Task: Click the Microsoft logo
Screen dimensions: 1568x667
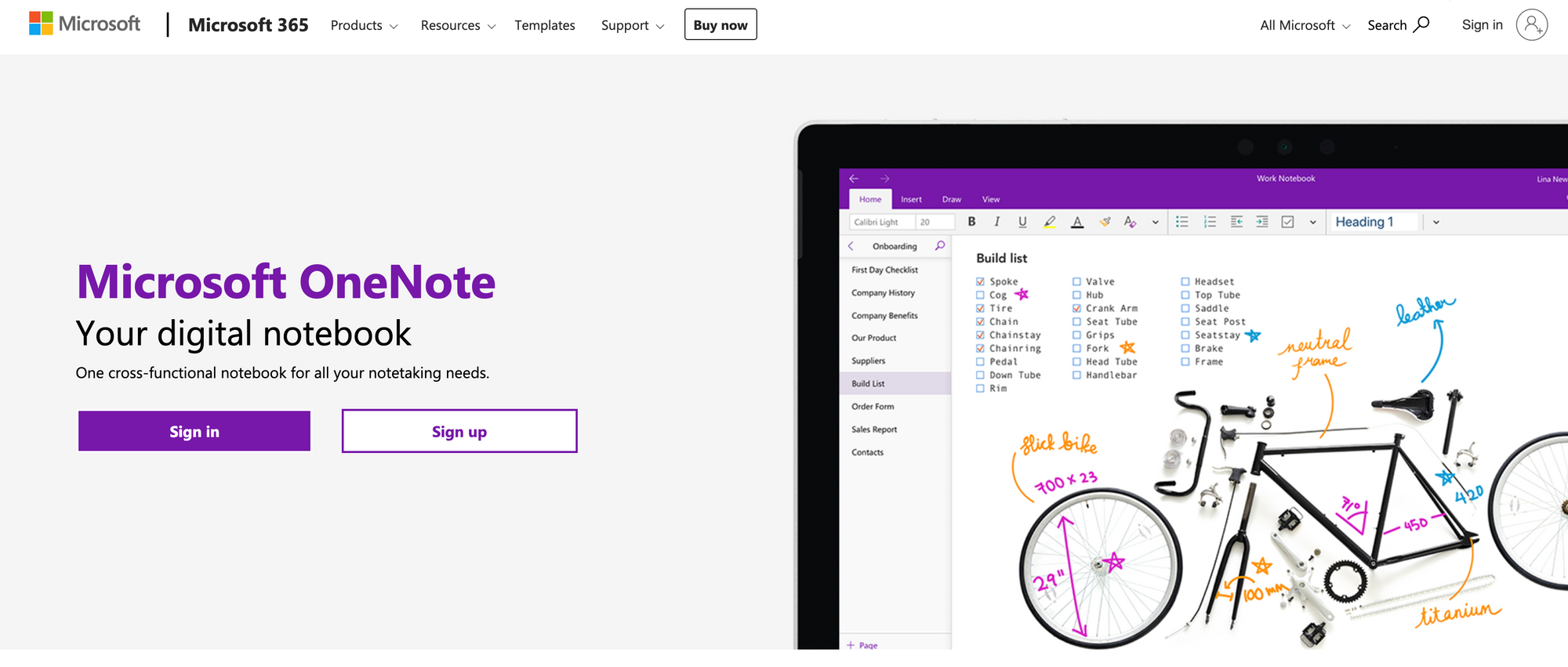Action: click(x=85, y=24)
